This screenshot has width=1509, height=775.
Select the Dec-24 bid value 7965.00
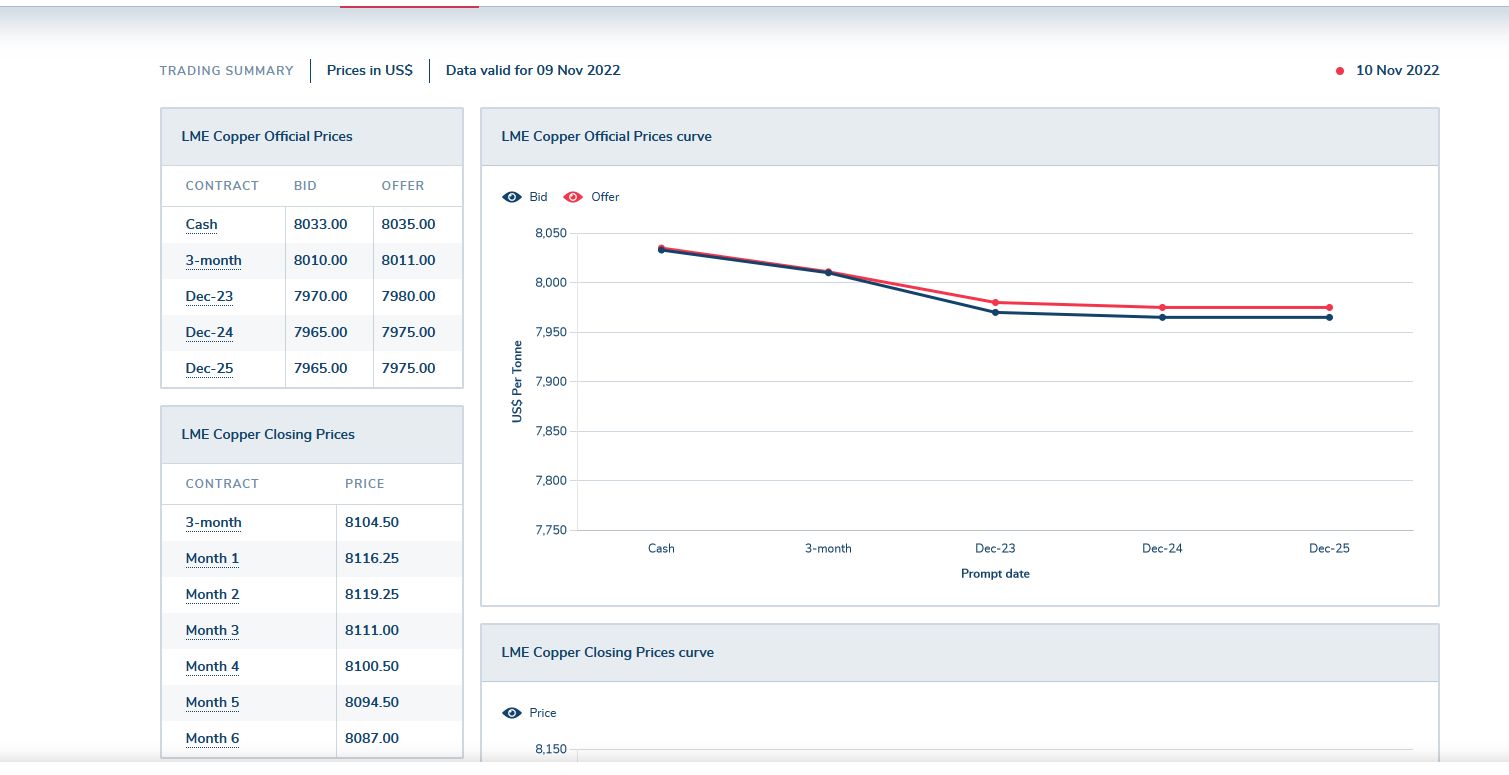pyautogui.click(x=320, y=333)
